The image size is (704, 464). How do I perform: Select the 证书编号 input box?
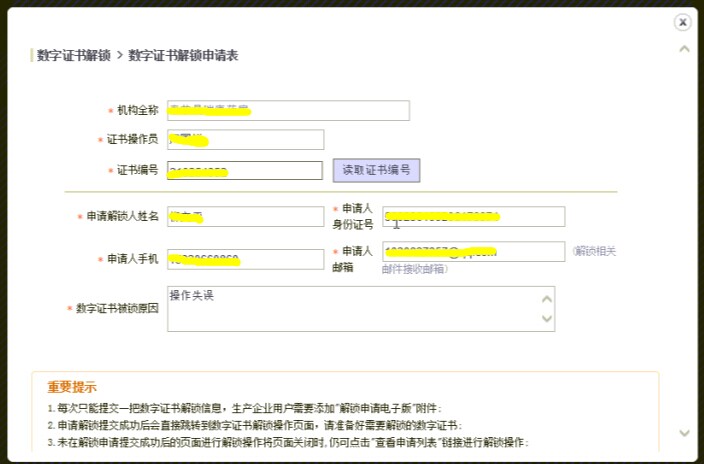point(245,171)
